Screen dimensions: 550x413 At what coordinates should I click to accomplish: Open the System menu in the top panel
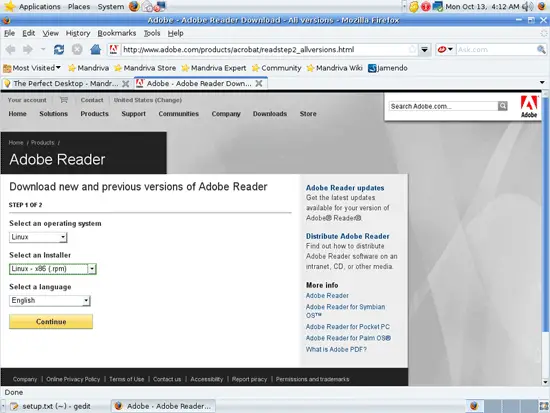(x=110, y=6)
